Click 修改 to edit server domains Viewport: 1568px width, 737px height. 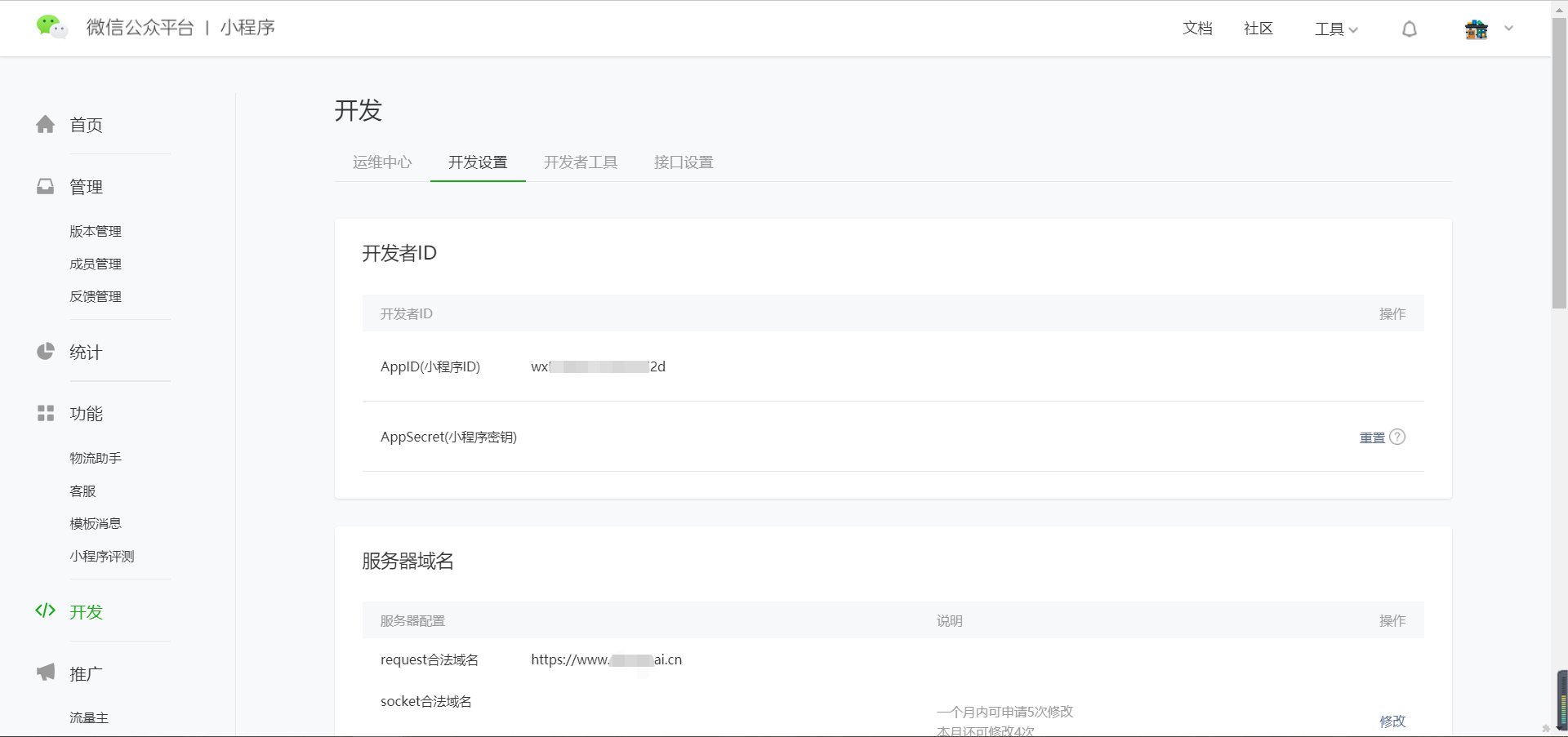(1392, 721)
